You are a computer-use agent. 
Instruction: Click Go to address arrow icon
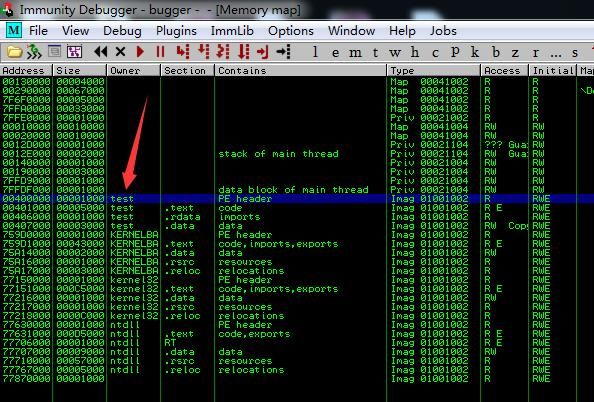283,52
